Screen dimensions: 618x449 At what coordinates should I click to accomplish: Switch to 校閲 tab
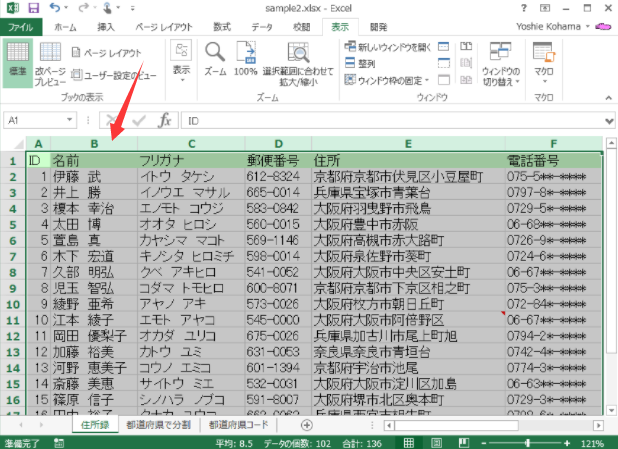[x=302, y=27]
